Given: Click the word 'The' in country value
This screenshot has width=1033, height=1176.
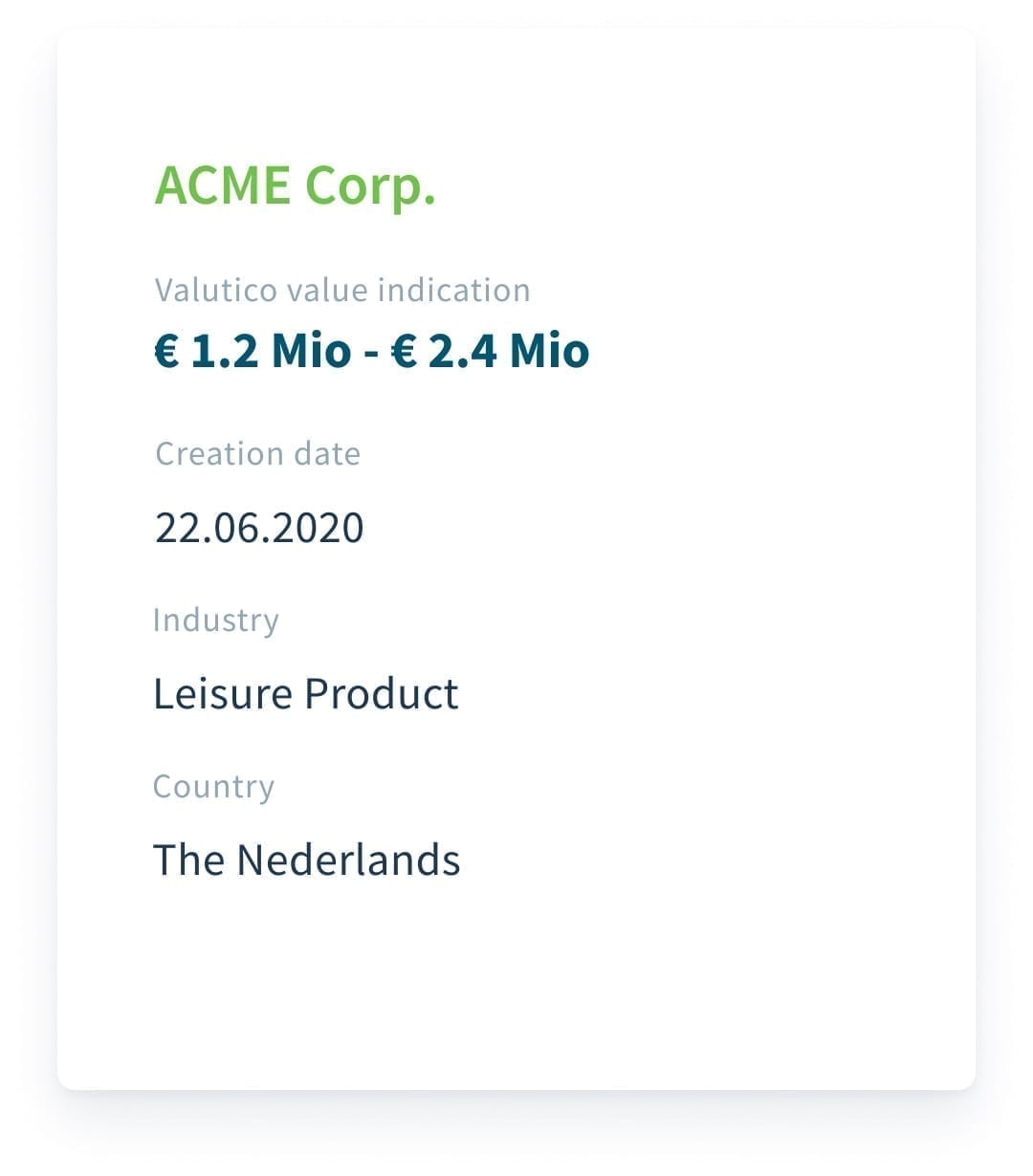Looking at the screenshot, I should coord(188,860).
